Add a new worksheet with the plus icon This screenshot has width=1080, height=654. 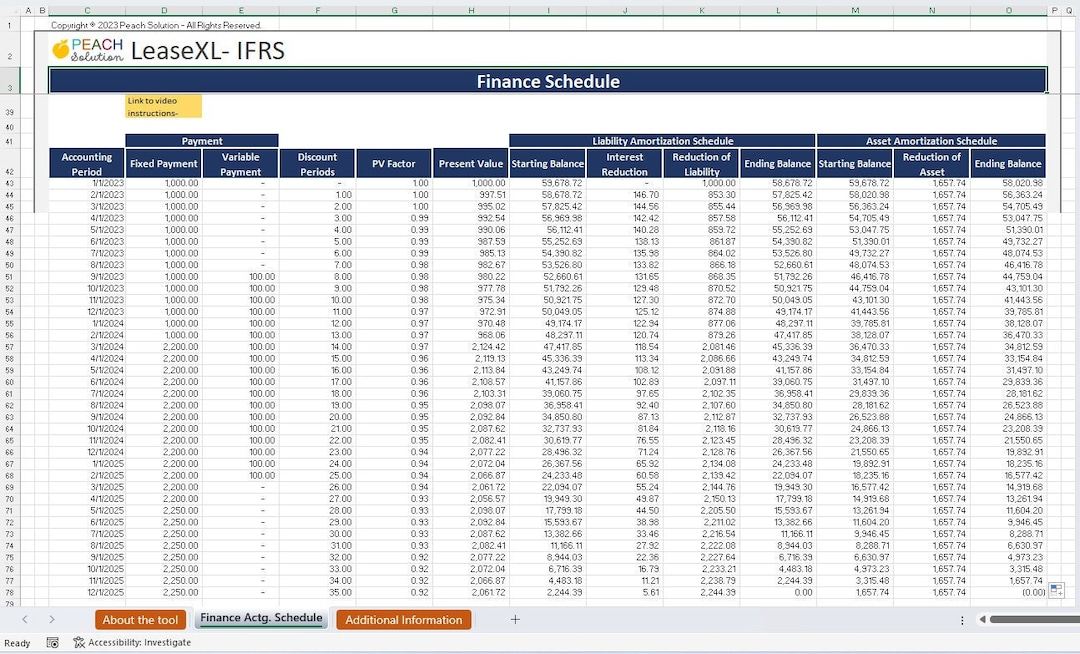tap(515, 620)
